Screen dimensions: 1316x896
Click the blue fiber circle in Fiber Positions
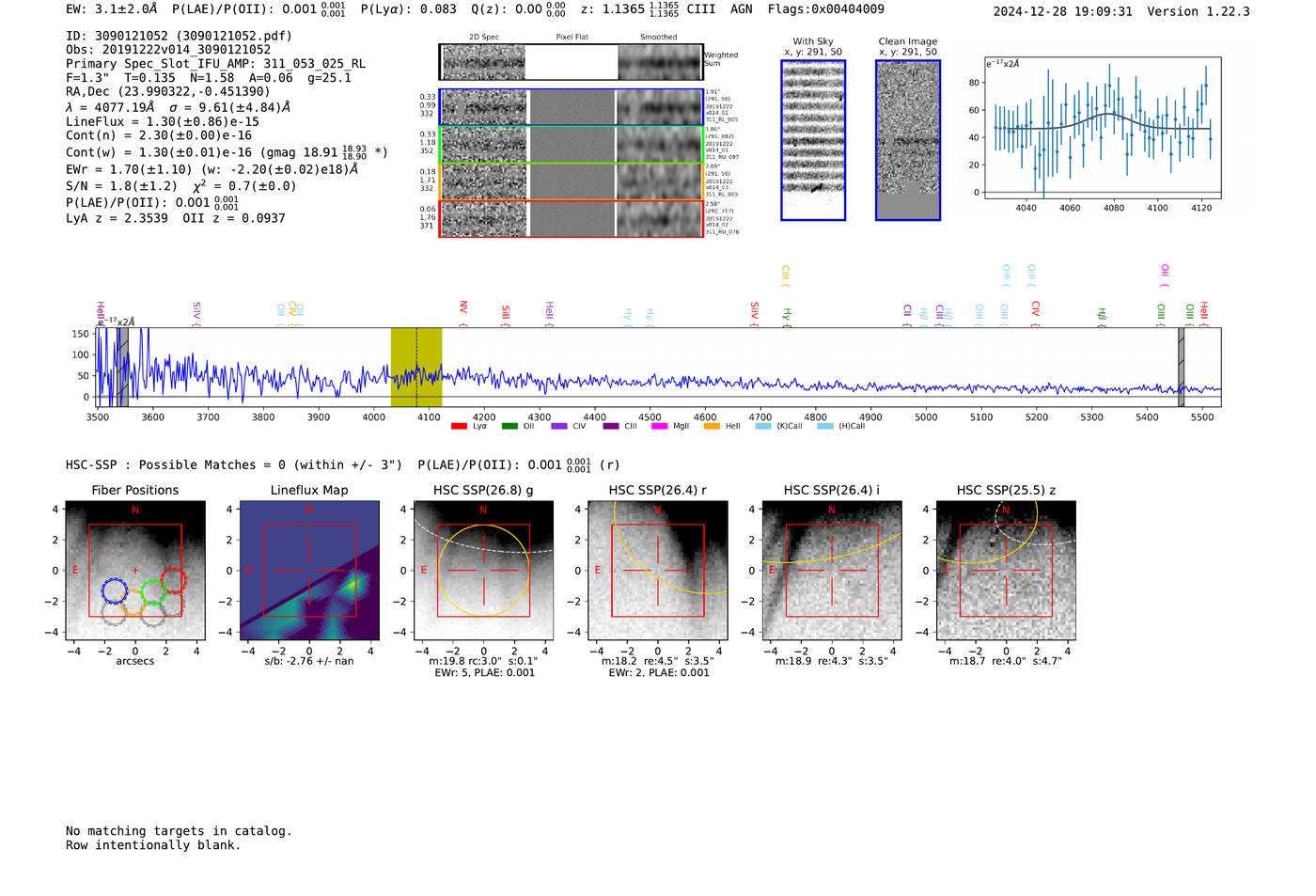(x=114, y=591)
